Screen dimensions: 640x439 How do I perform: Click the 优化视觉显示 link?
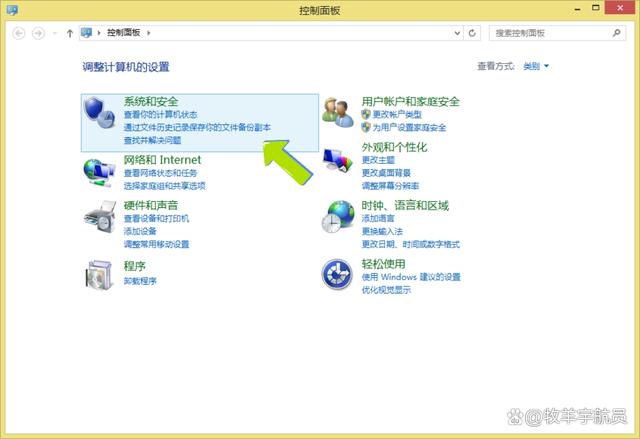(386, 290)
